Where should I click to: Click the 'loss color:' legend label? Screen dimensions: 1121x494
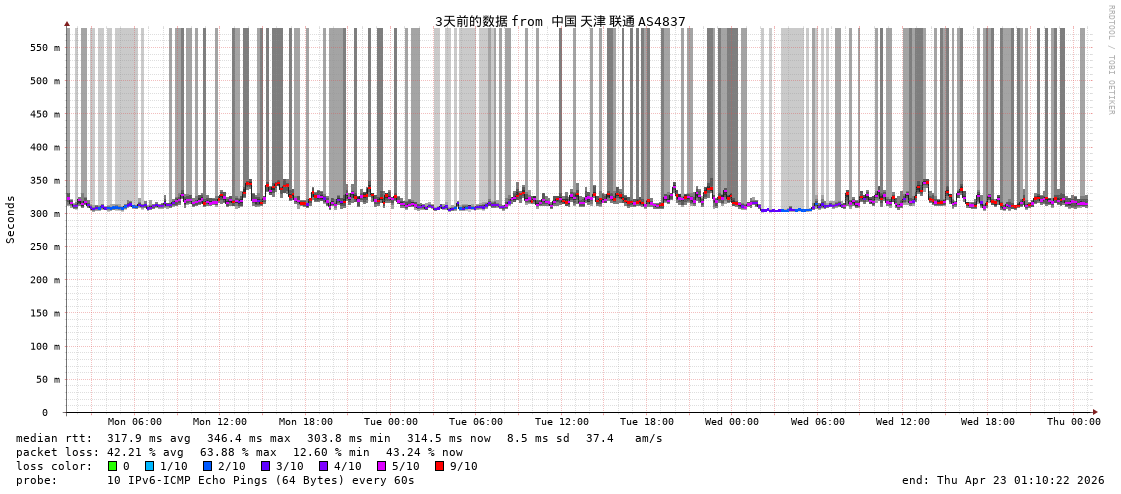pos(54,466)
